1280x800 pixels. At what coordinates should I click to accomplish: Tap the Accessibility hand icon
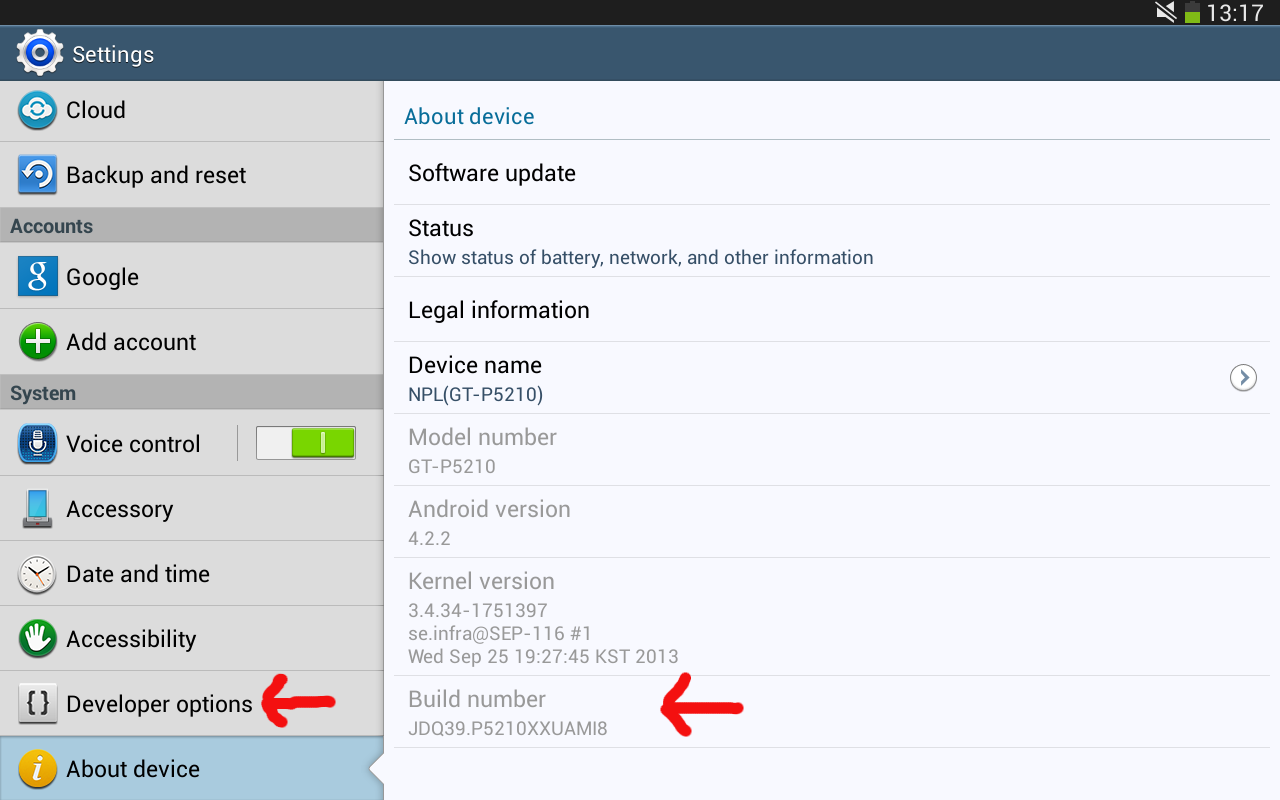tap(38, 639)
